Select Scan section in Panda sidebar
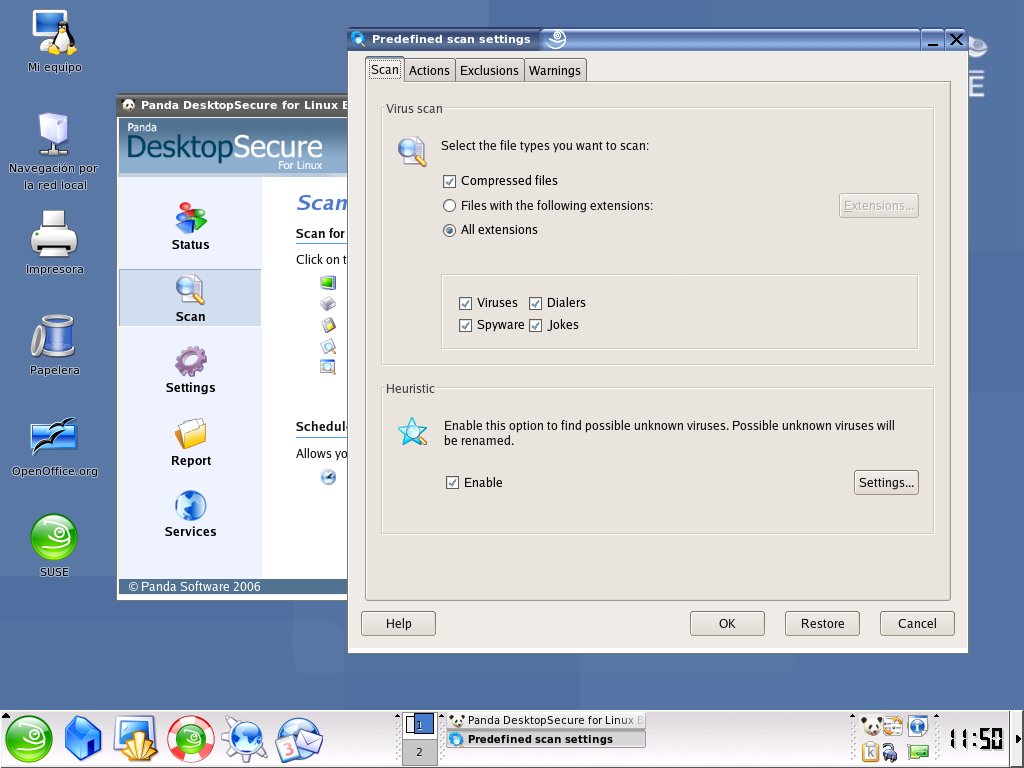The height and width of the screenshot is (768, 1024). pyautogui.click(x=190, y=298)
